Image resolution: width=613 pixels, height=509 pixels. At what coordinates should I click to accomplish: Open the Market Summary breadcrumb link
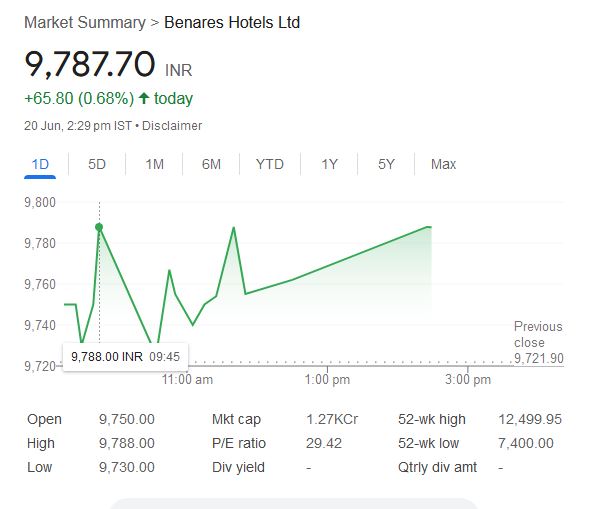(84, 22)
